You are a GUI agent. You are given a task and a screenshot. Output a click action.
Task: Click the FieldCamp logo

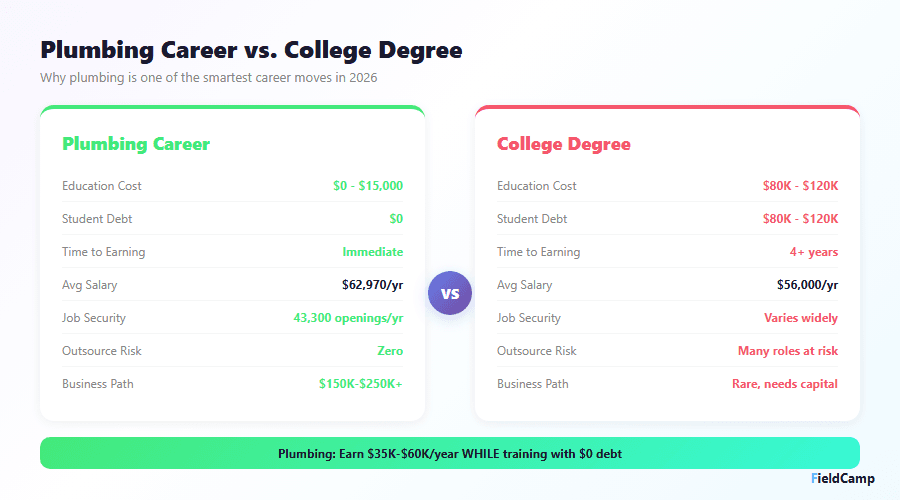click(843, 479)
